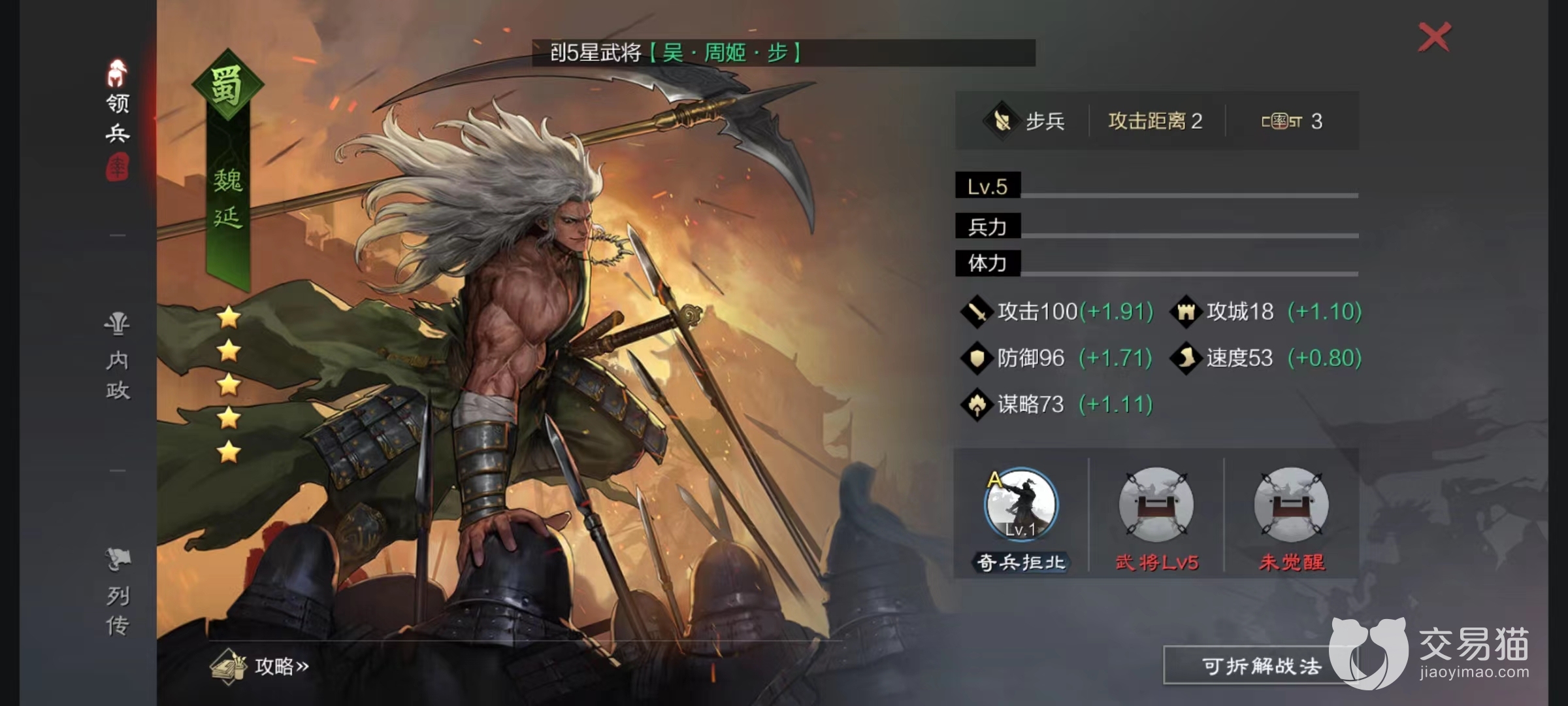Screen dimensions: 1568x706
Task: Tap the 防御 shield stat icon
Action: tap(977, 358)
